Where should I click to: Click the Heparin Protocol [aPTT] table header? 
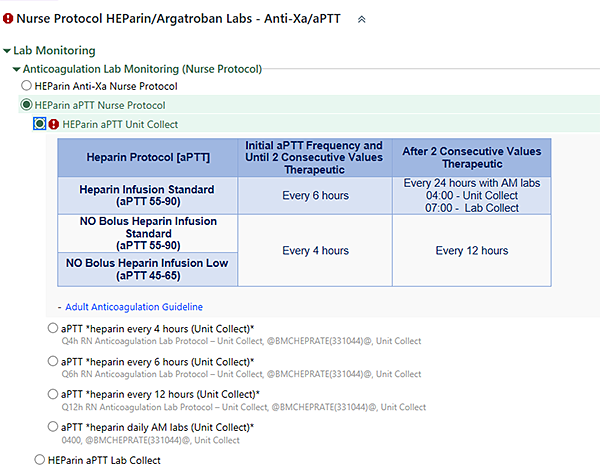click(x=147, y=158)
